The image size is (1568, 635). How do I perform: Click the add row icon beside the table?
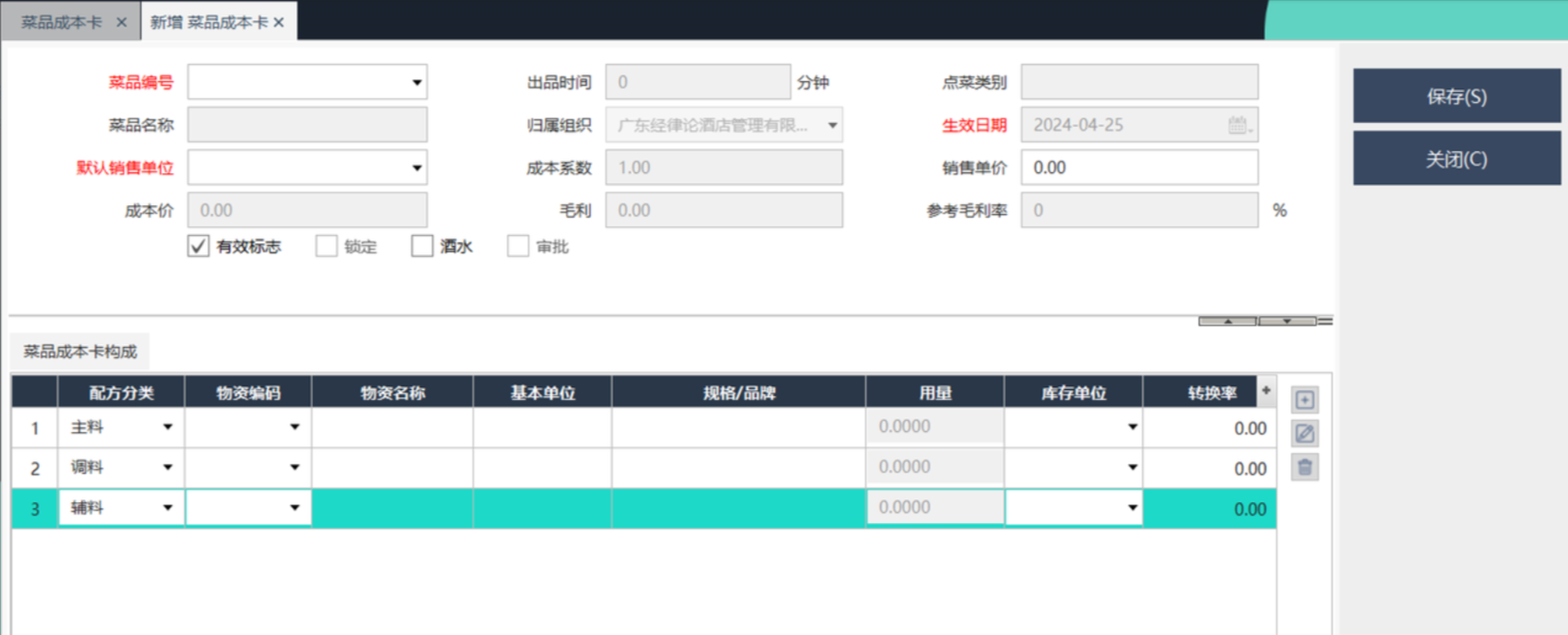1304,400
